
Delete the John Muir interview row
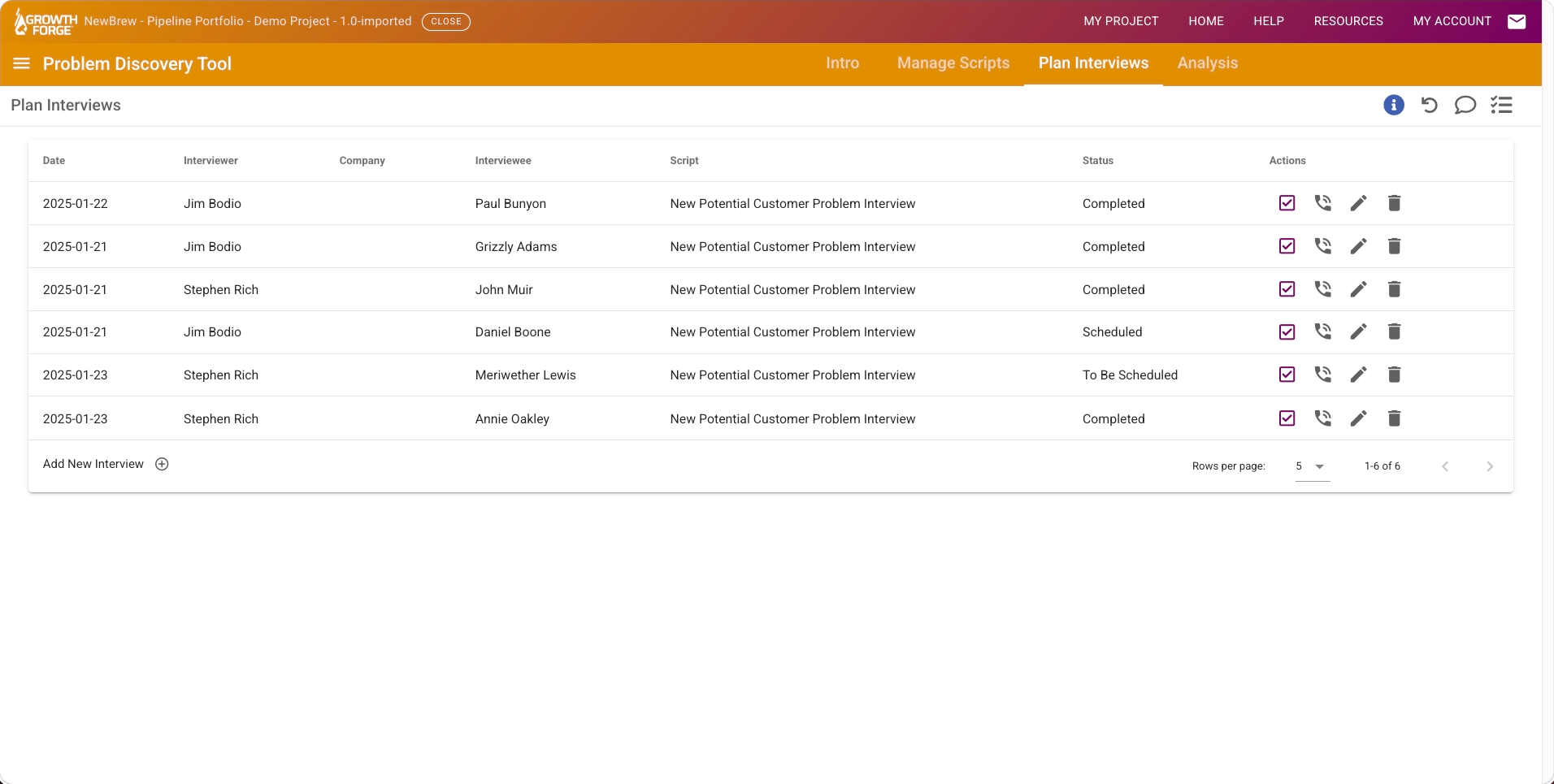coord(1395,289)
